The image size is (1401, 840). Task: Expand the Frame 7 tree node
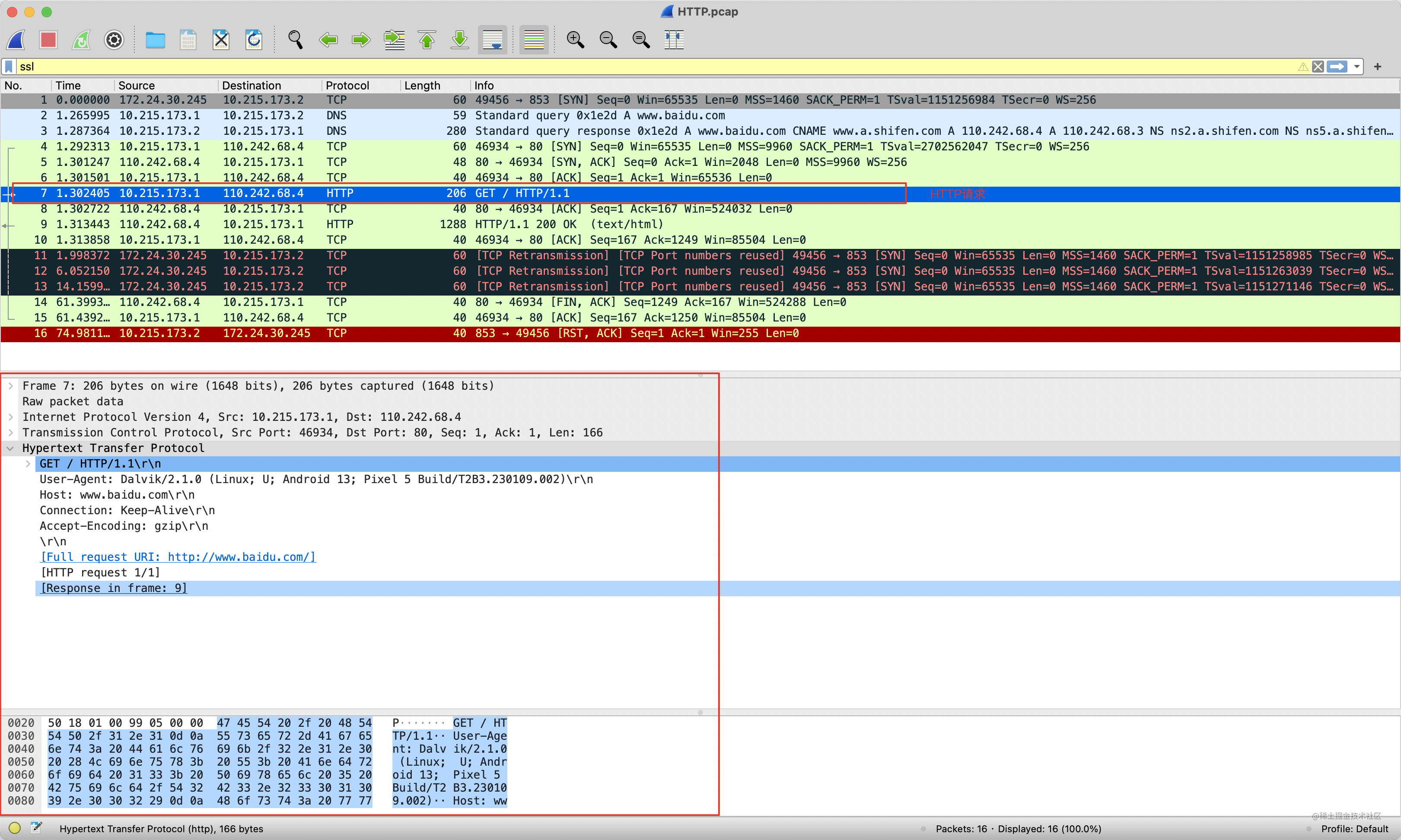click(10, 386)
